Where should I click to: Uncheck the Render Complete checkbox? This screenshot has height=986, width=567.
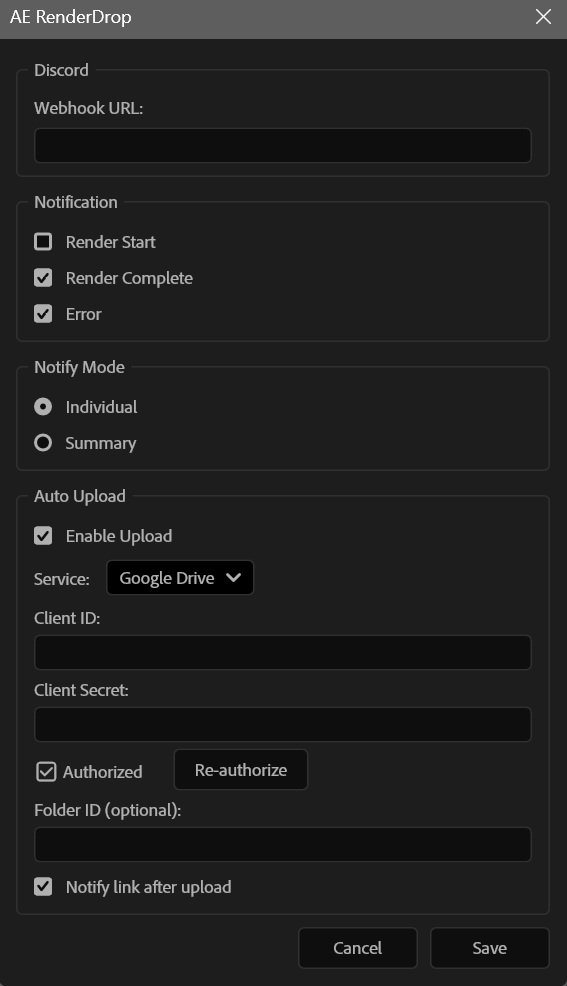coord(43,278)
